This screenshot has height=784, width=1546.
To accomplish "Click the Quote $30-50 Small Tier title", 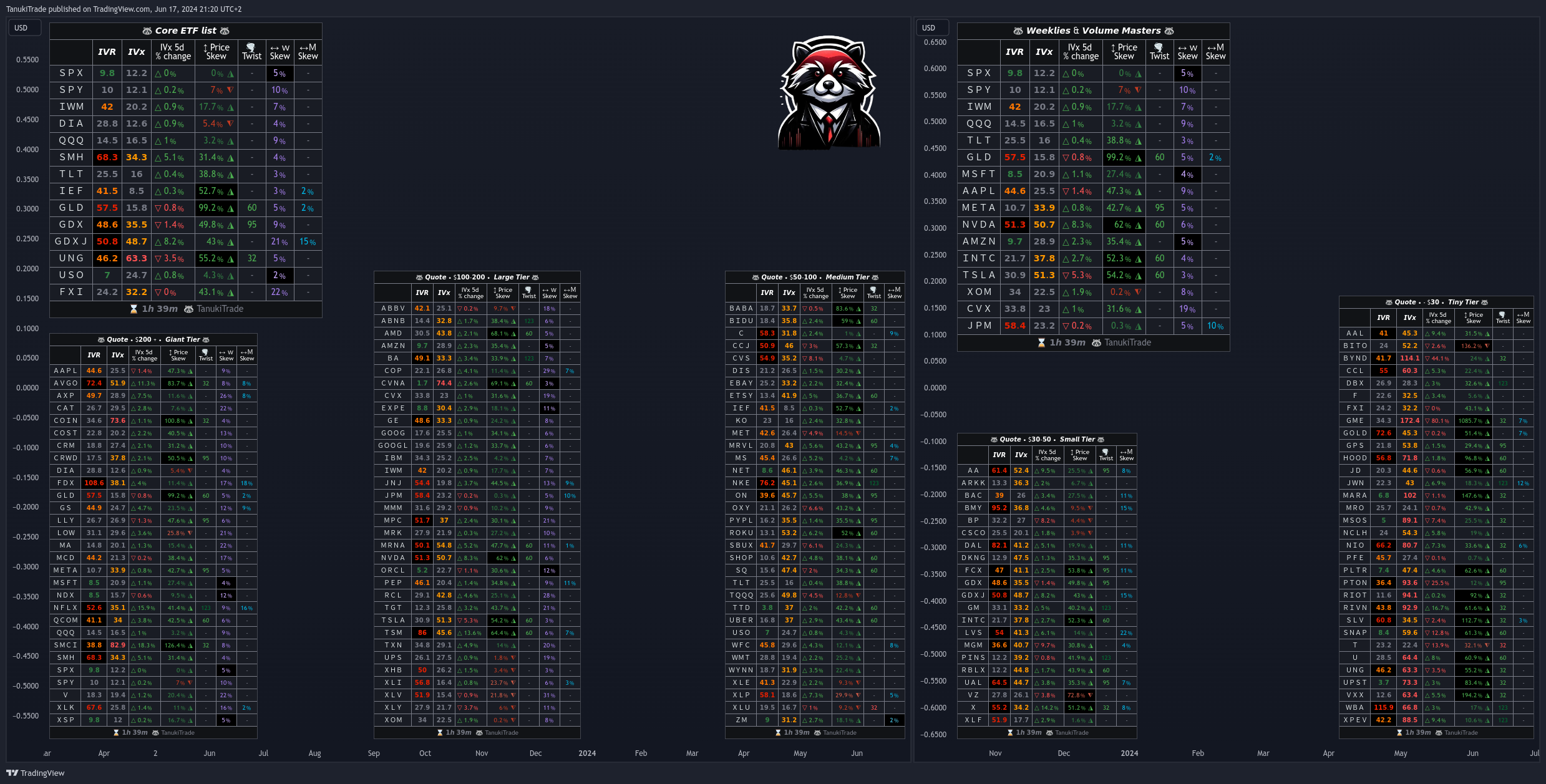I will click(1047, 439).
